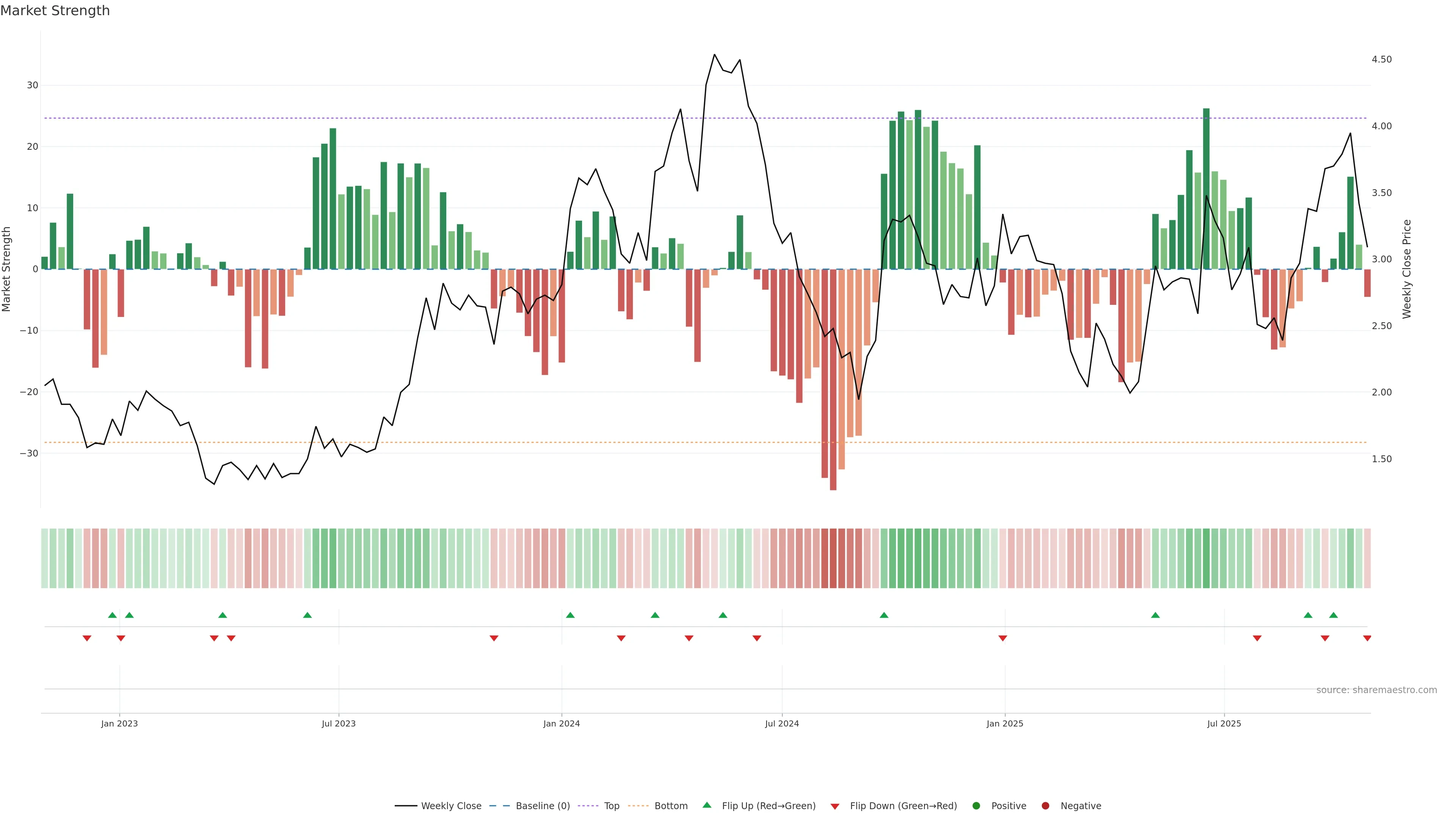The width and height of the screenshot is (1456, 819).
Task: Click the Weekly Close Price axis title
Action: pos(1407,269)
